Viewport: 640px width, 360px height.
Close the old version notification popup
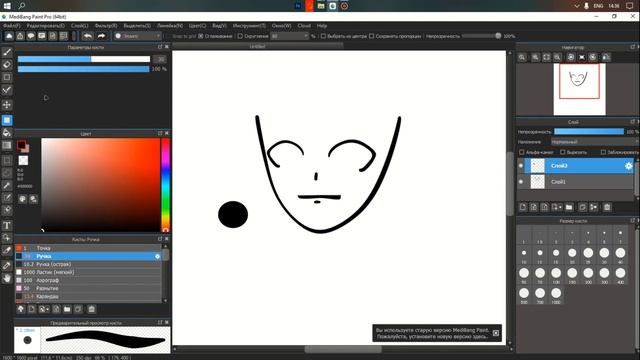click(496, 333)
